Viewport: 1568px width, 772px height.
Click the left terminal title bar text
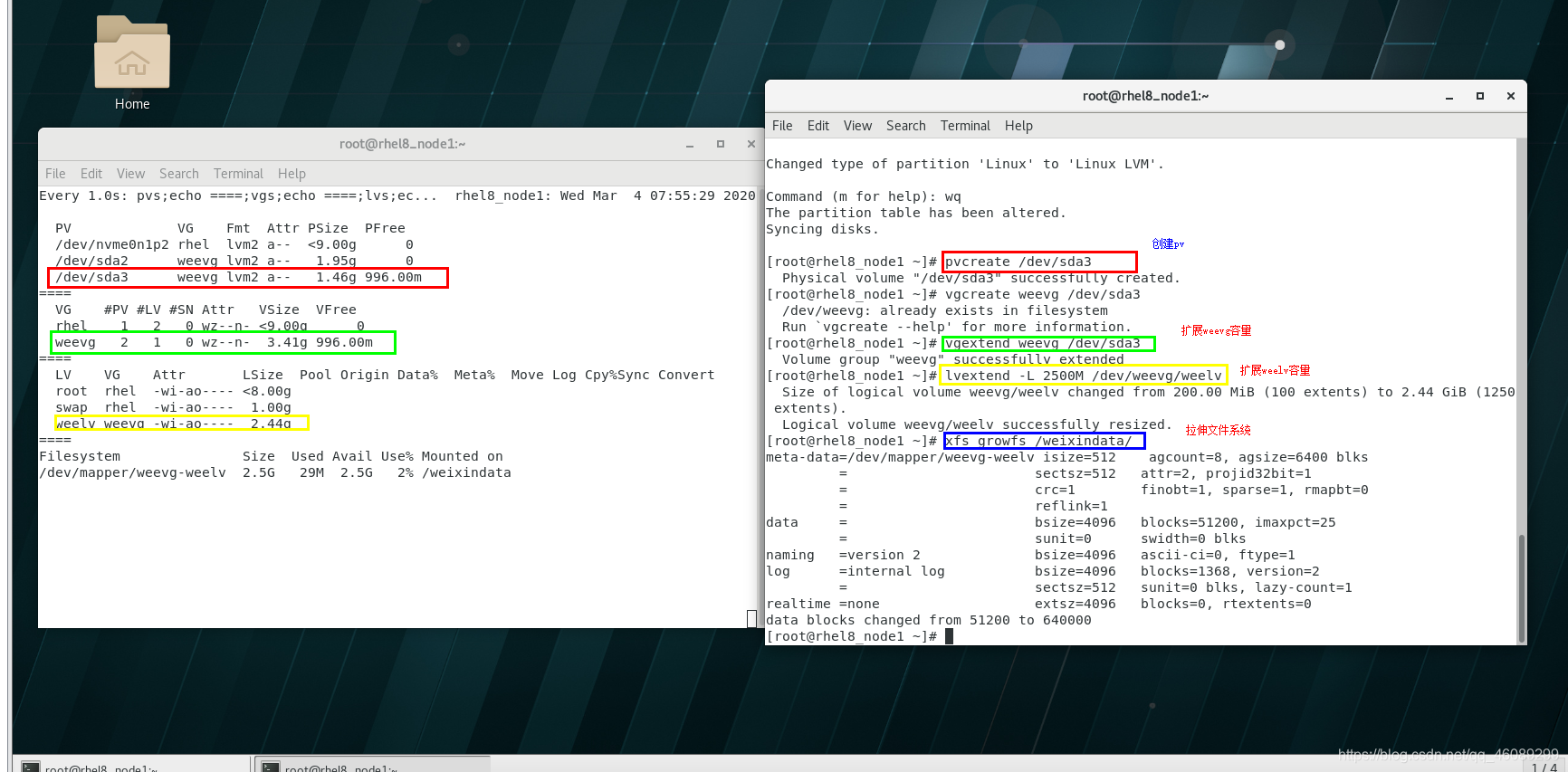point(402,144)
